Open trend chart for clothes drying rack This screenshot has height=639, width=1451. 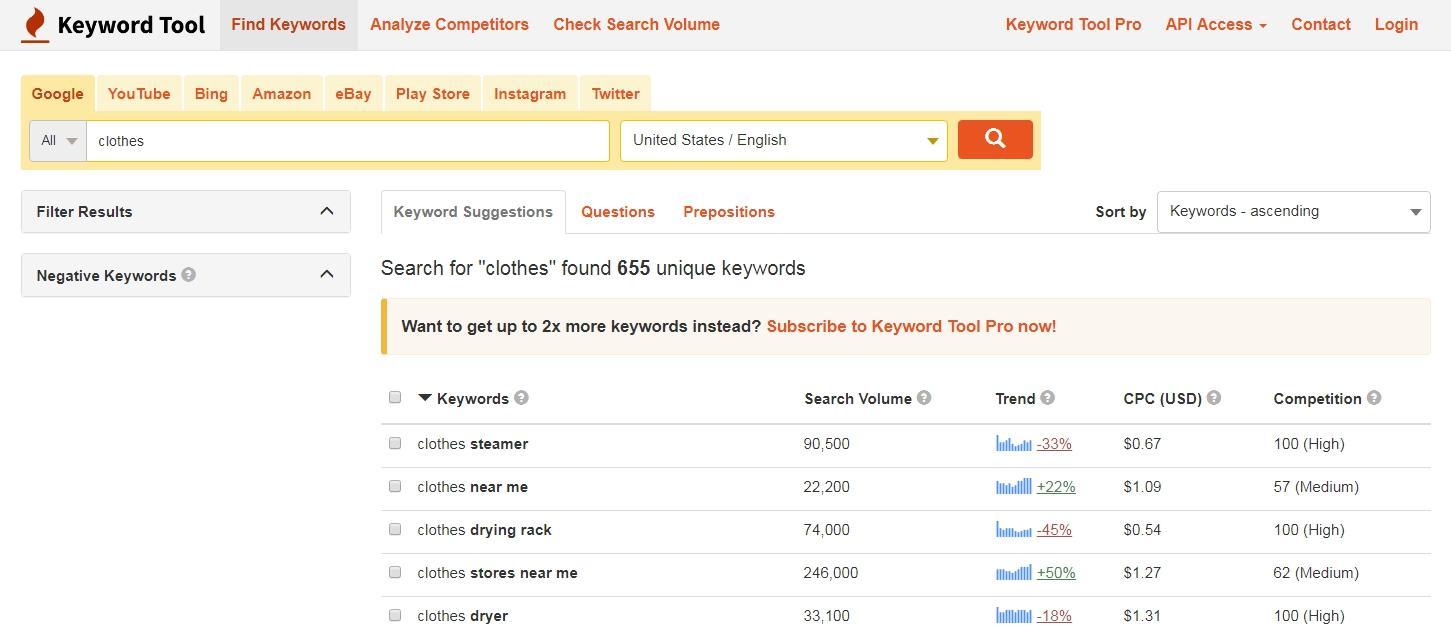(x=1013, y=529)
